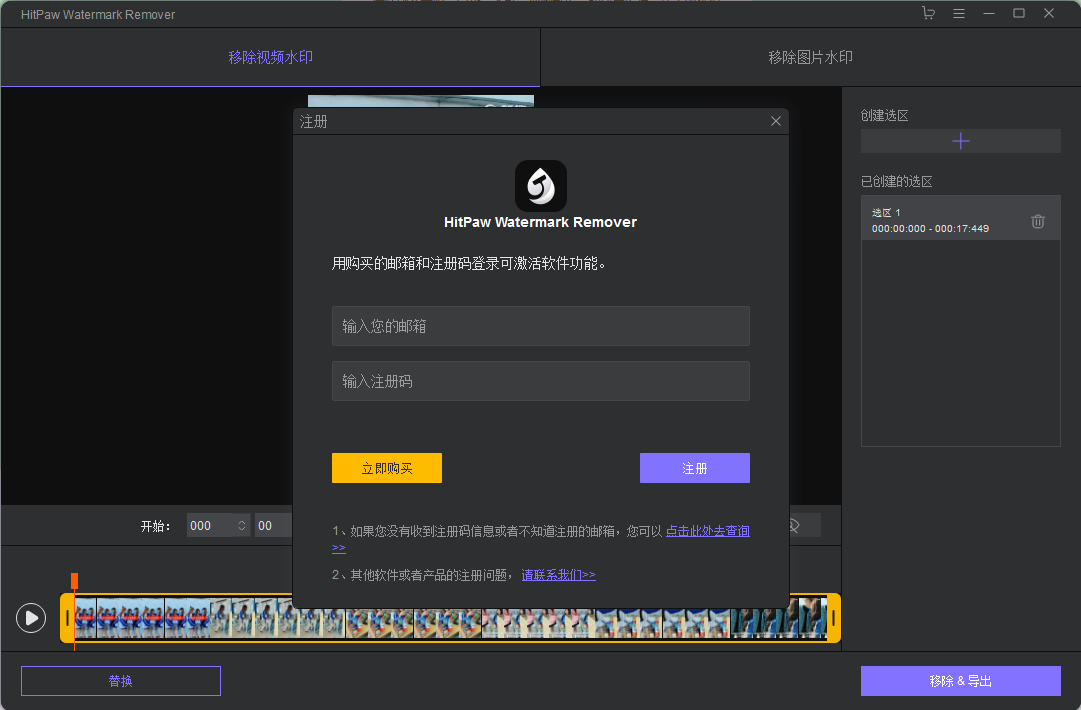Close the HitPaw Watermark Remover window
The image size is (1081, 710).
(1049, 13)
